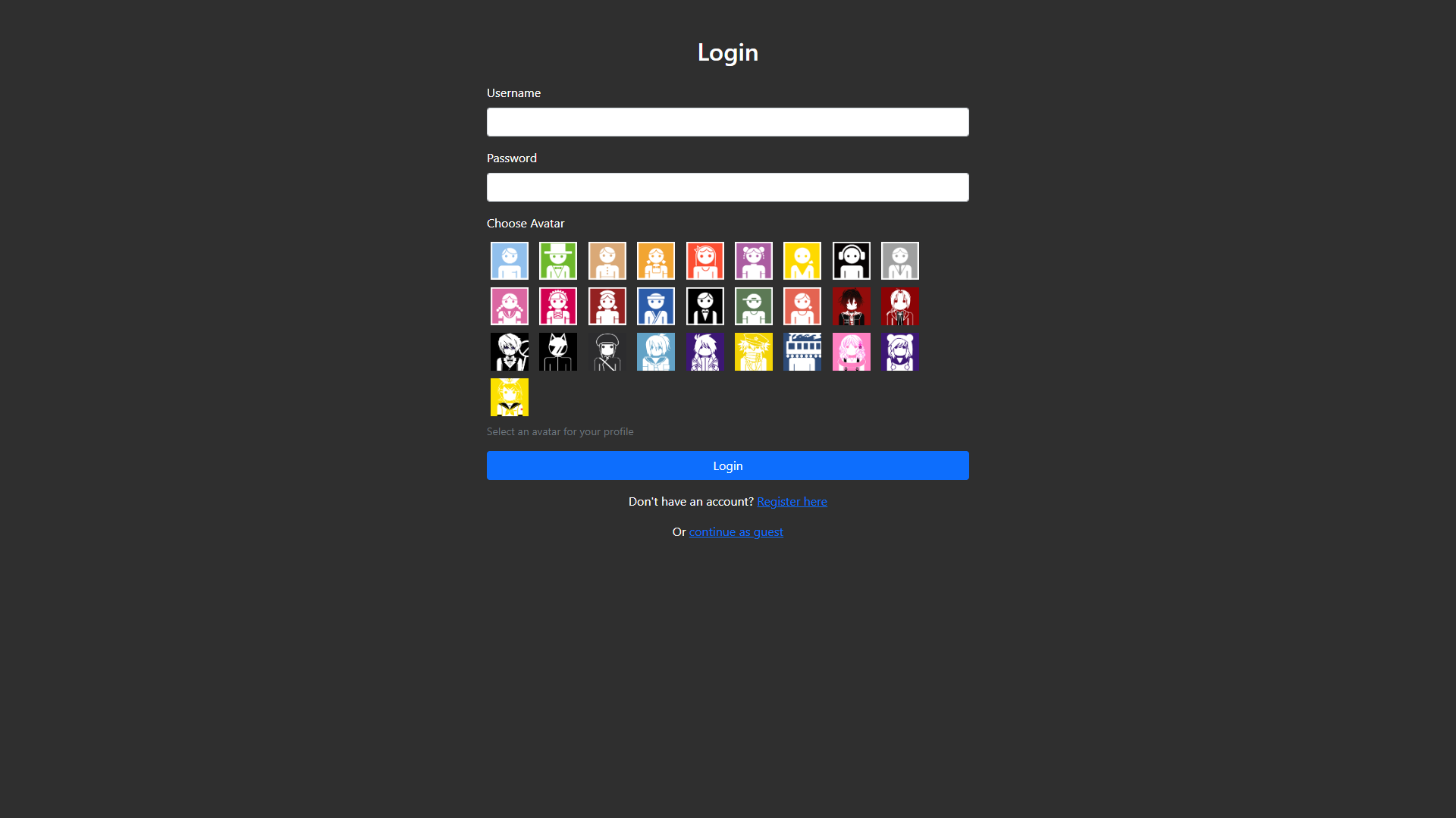Select the yellow sailor uniform avatar in last row
The width and height of the screenshot is (1456, 818).
[x=510, y=397]
